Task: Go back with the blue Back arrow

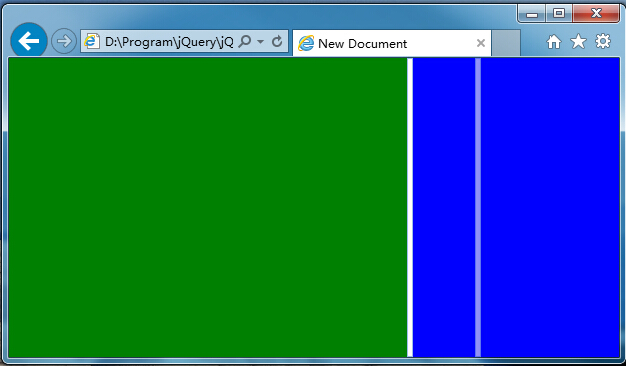Action: pos(29,41)
